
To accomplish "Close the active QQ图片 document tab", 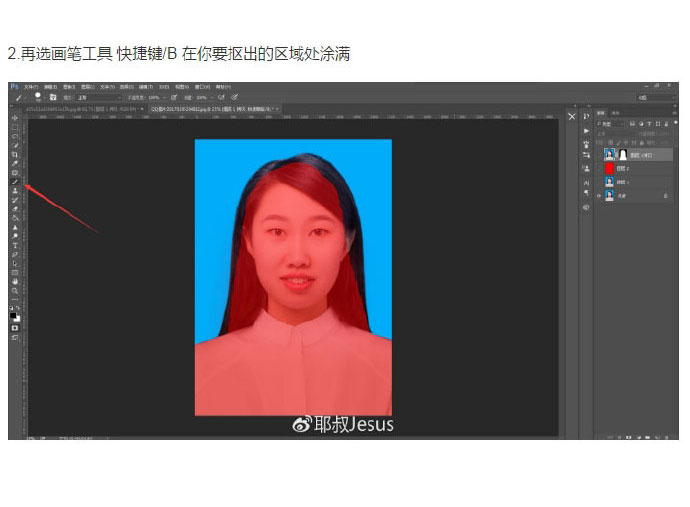I will tap(278, 109).
